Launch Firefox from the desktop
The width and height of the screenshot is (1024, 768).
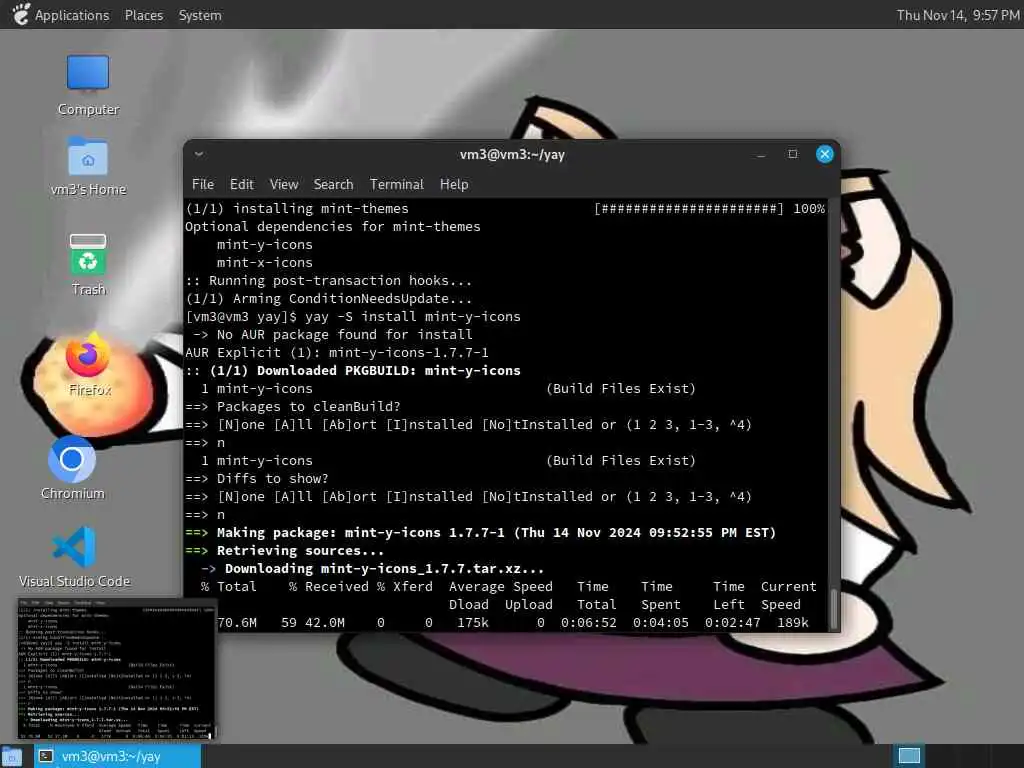click(x=89, y=364)
